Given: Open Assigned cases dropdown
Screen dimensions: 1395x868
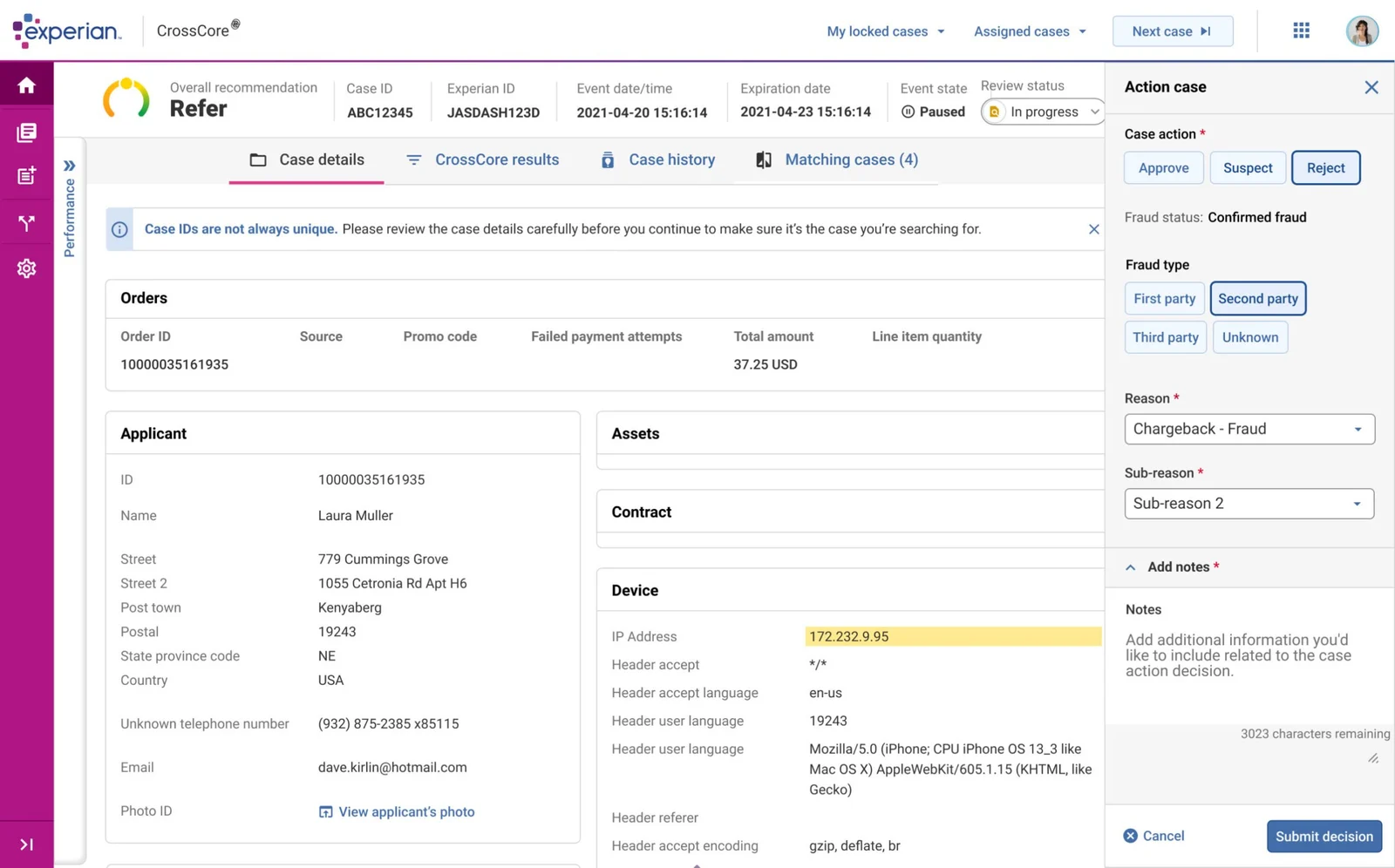Looking at the screenshot, I should 1031,31.
